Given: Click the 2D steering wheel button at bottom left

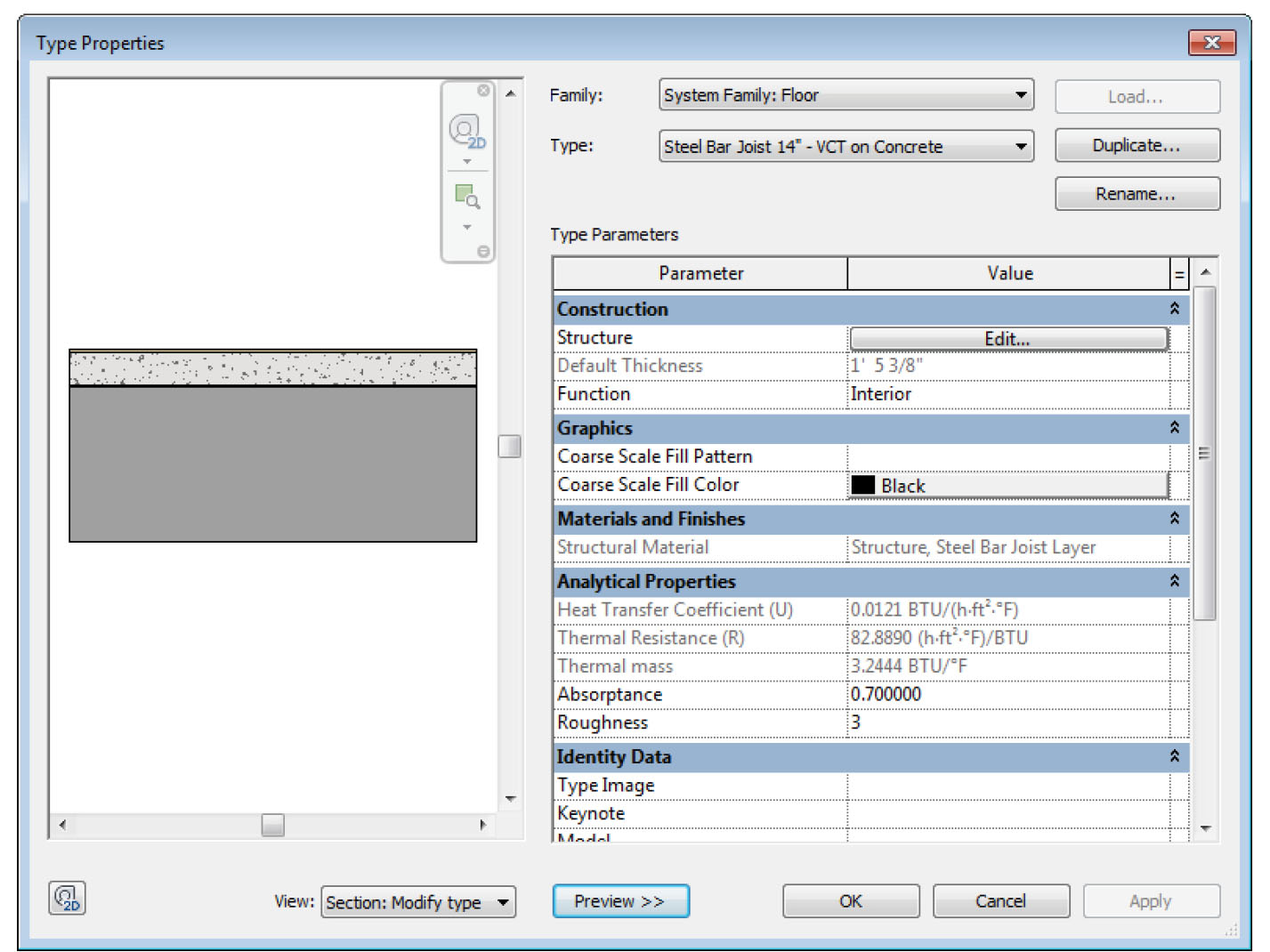Looking at the screenshot, I should 67,899.
